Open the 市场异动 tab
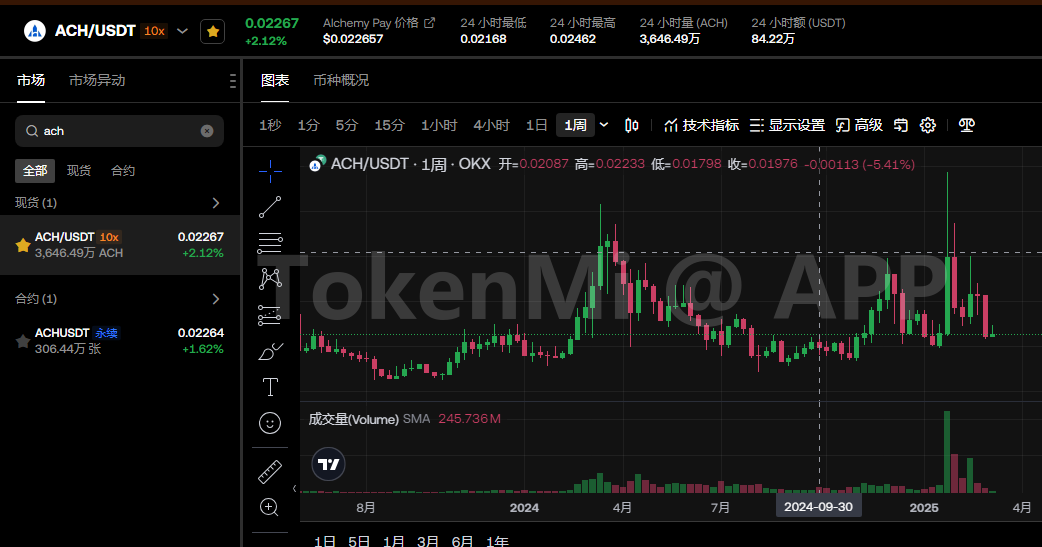This screenshot has height=547, width=1042. (x=97, y=80)
